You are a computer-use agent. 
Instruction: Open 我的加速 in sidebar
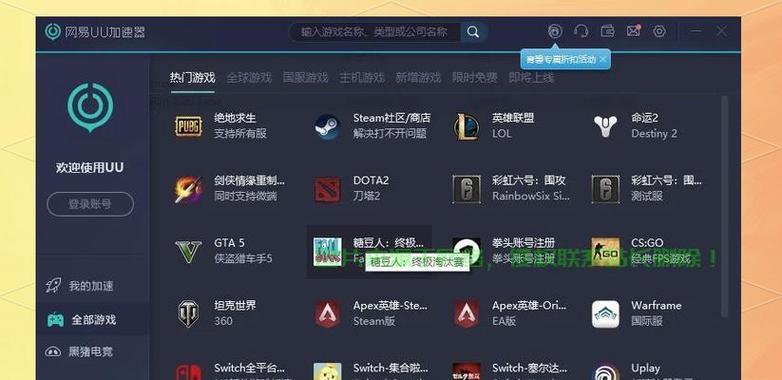point(92,286)
